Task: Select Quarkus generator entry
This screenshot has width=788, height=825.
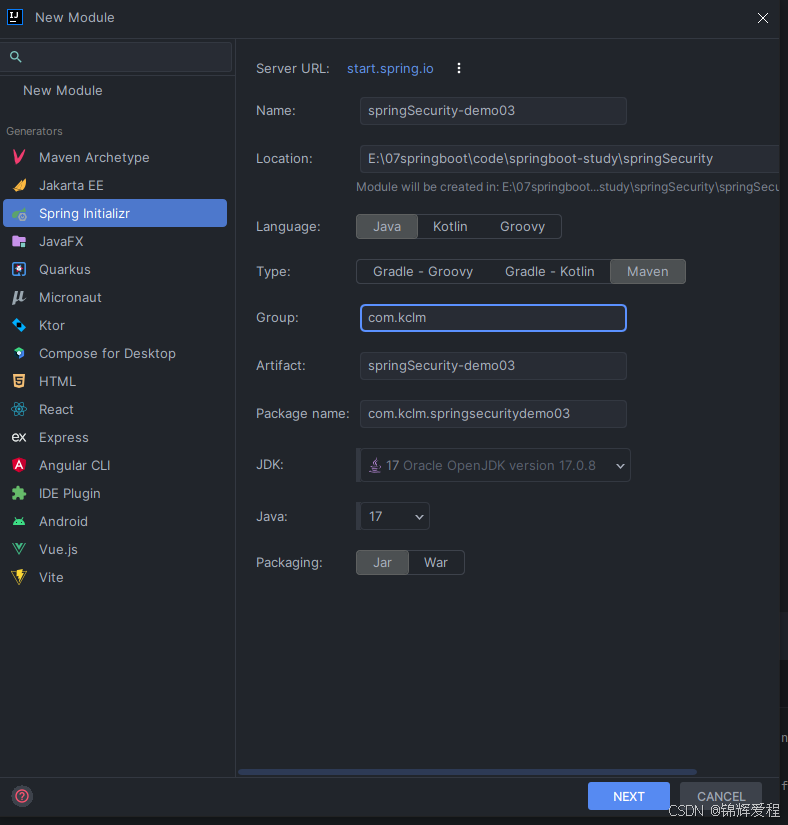Action: (115, 269)
